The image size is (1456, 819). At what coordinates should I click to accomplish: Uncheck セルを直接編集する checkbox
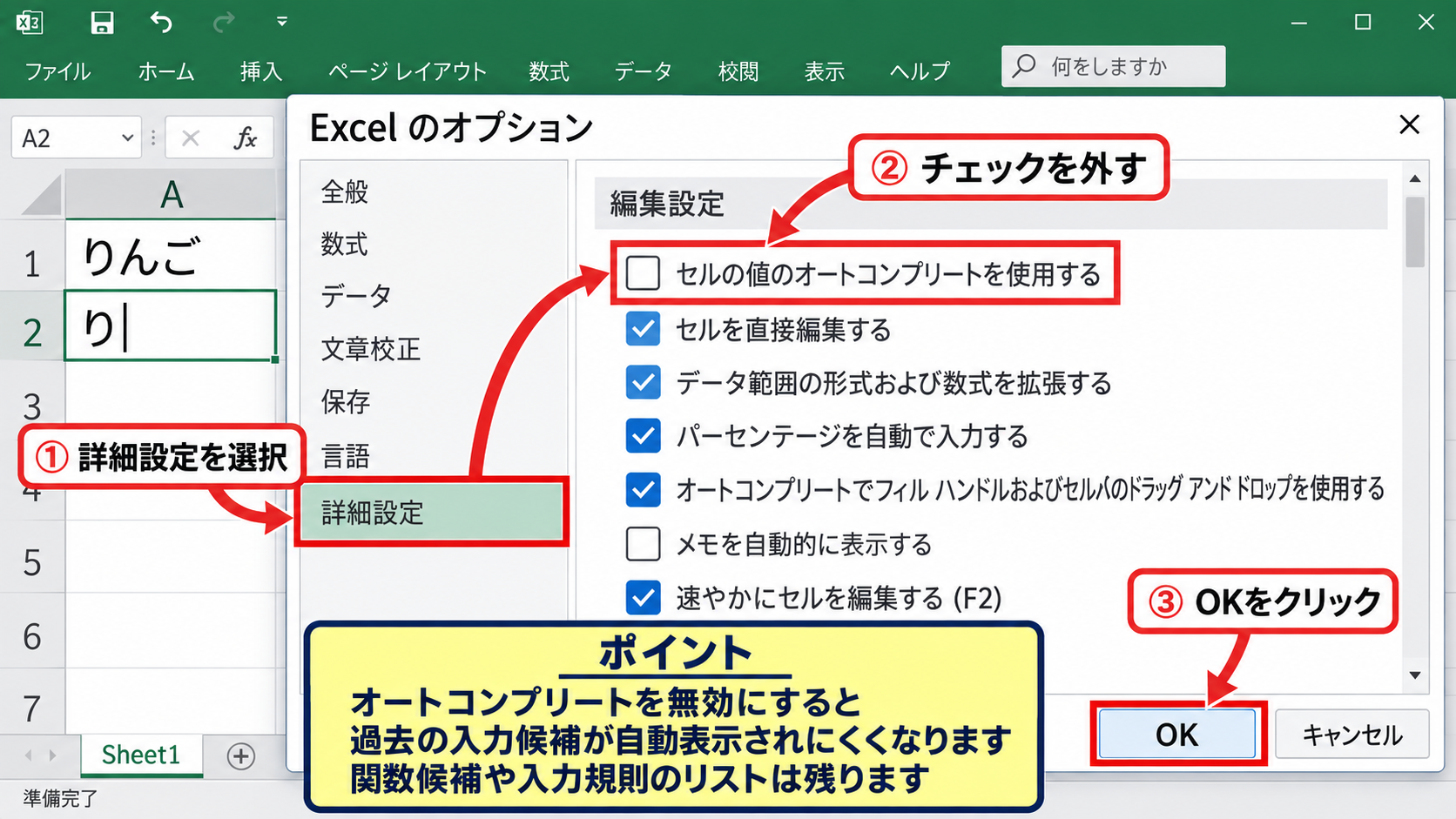643,329
